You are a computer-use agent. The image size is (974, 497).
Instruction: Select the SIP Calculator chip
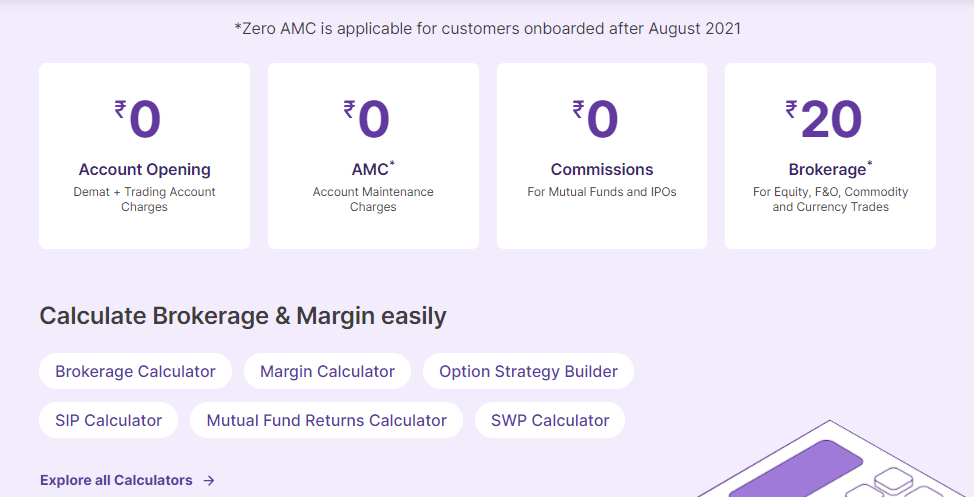pyautogui.click(x=109, y=421)
